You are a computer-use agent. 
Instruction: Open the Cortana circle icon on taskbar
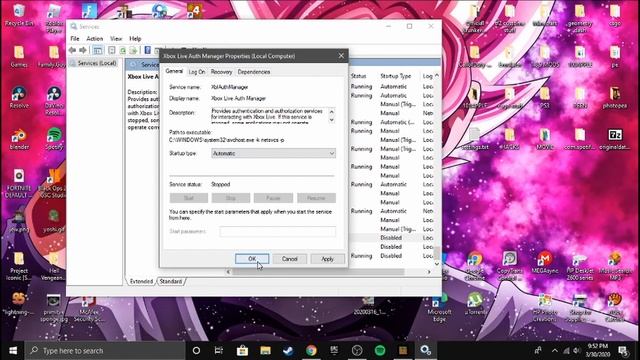point(196,350)
